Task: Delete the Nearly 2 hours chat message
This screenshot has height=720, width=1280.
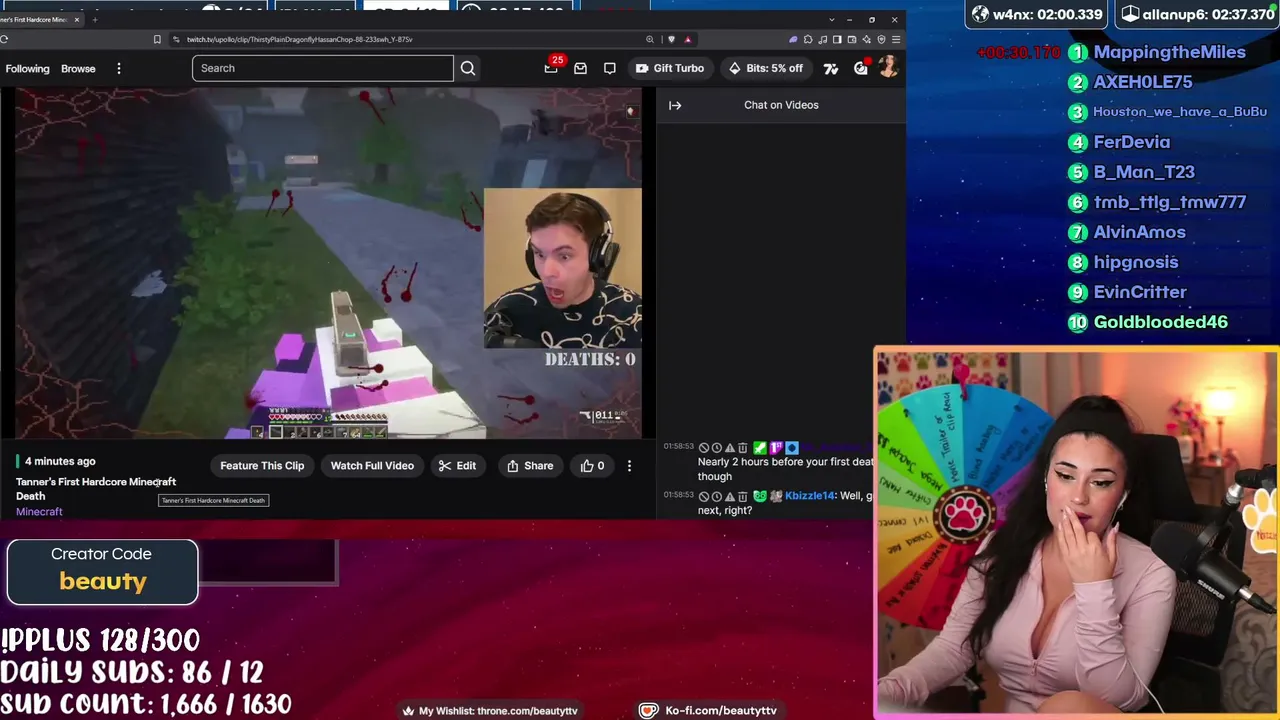Action: tap(742, 448)
